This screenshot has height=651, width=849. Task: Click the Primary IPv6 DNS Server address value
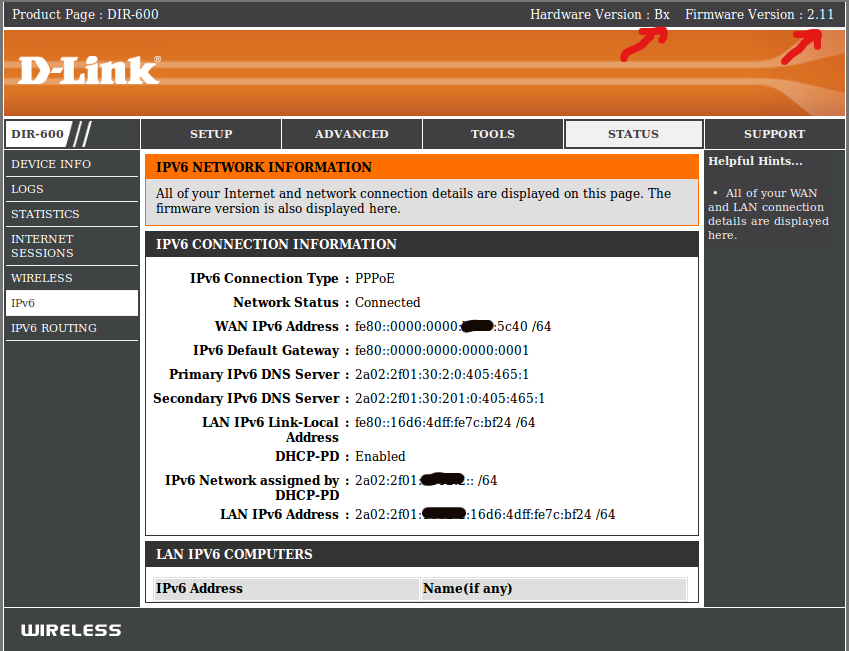[442, 375]
